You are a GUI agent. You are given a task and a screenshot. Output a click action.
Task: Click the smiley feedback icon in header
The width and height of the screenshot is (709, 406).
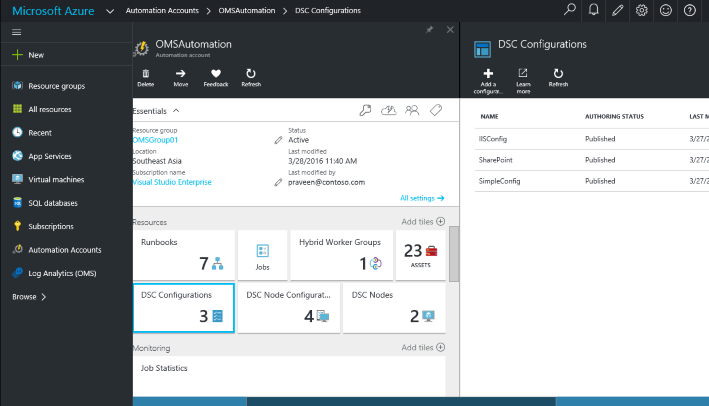(666, 10)
